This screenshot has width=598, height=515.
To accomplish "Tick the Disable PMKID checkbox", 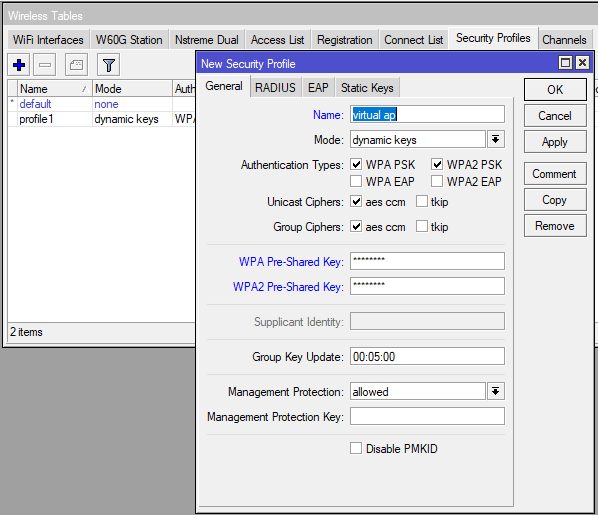I will tap(356, 448).
